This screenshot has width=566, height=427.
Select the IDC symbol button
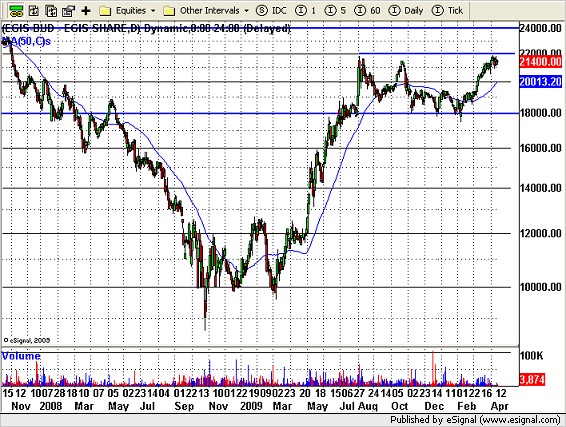(271, 11)
